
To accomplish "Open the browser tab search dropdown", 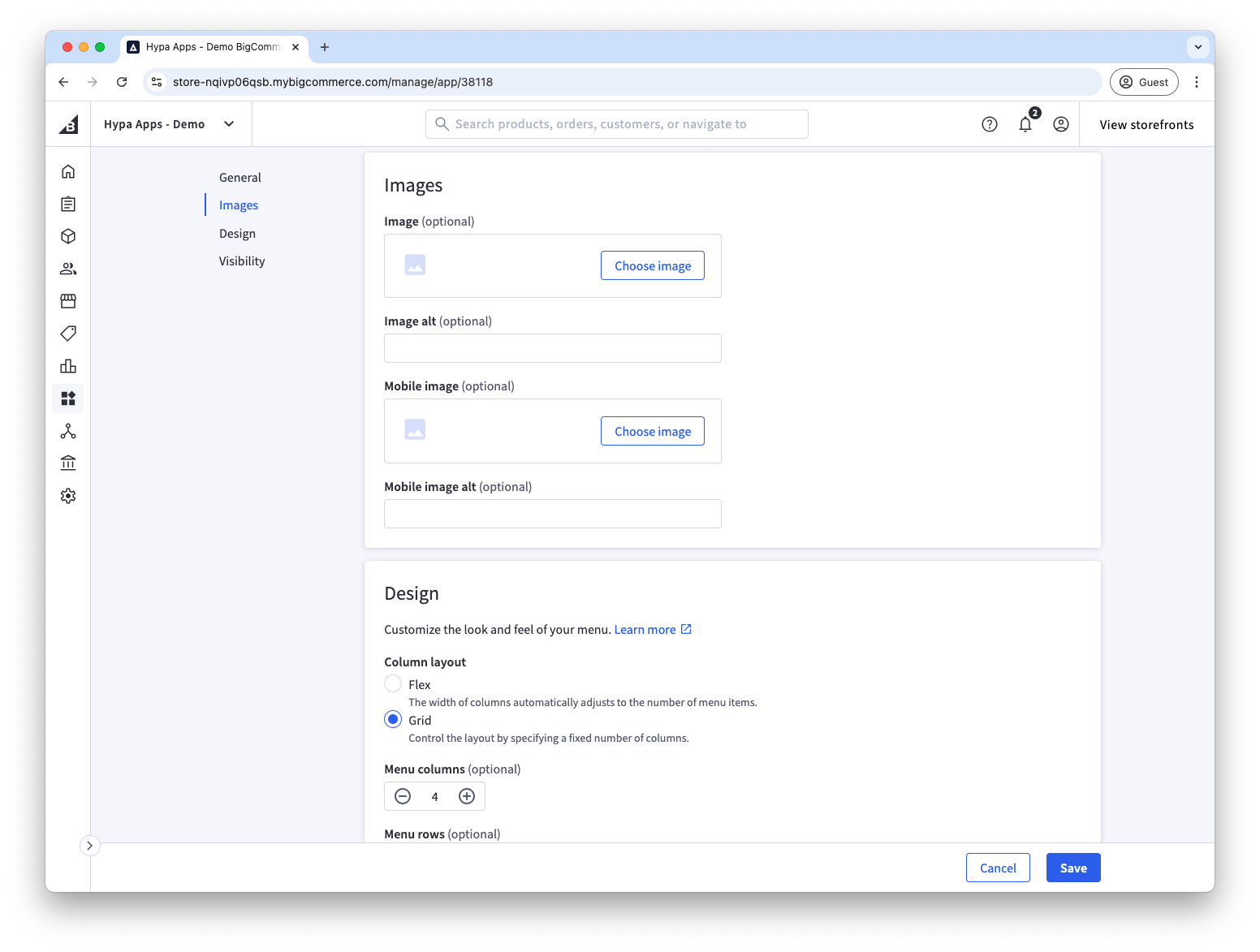I will [x=1198, y=47].
